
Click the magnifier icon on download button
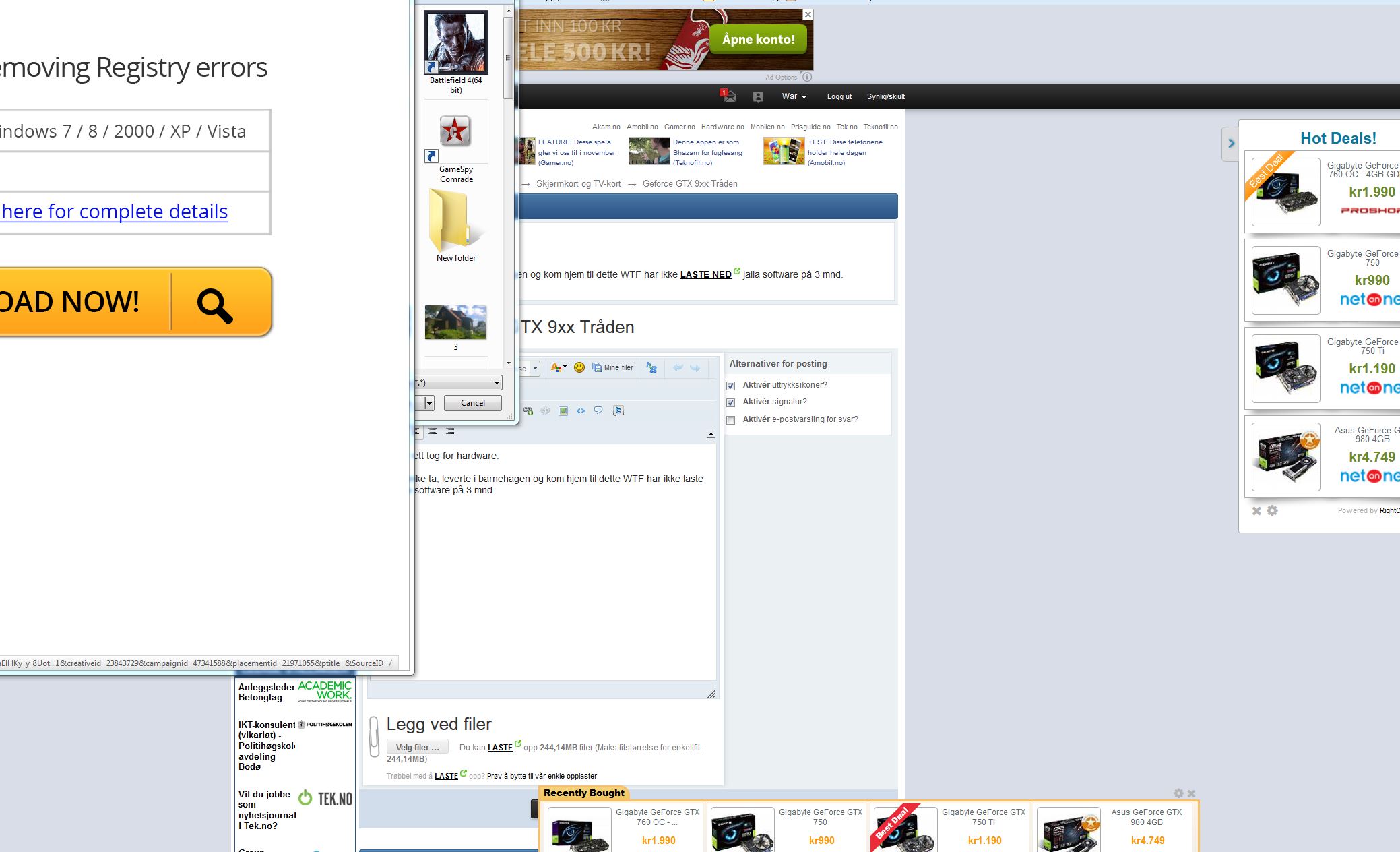point(216,305)
